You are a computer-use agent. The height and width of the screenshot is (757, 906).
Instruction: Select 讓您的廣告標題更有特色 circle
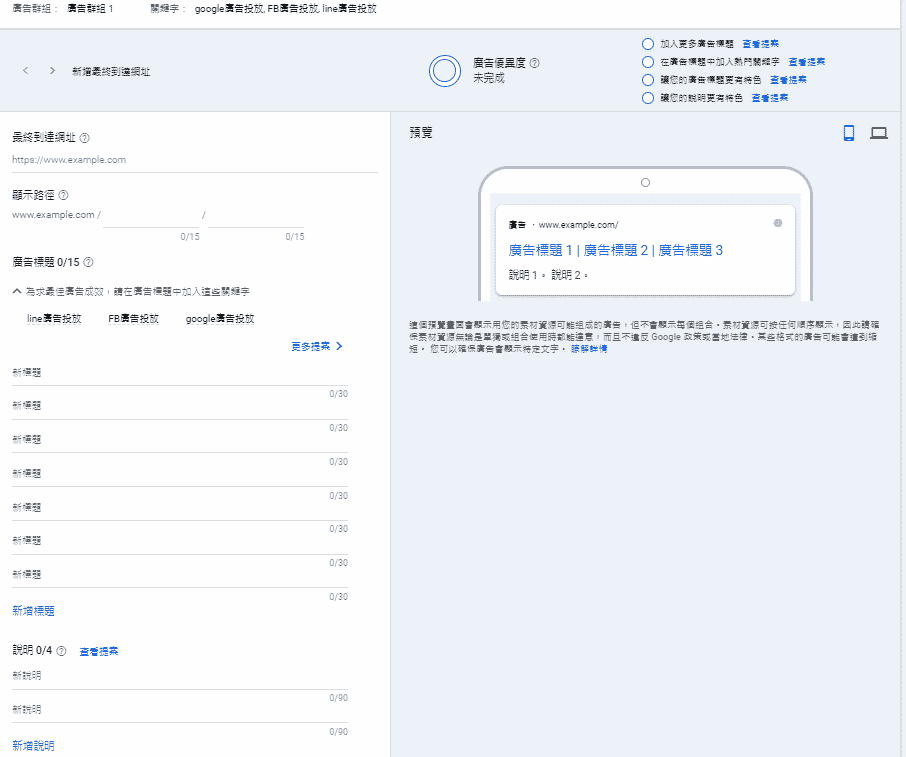[x=648, y=80]
